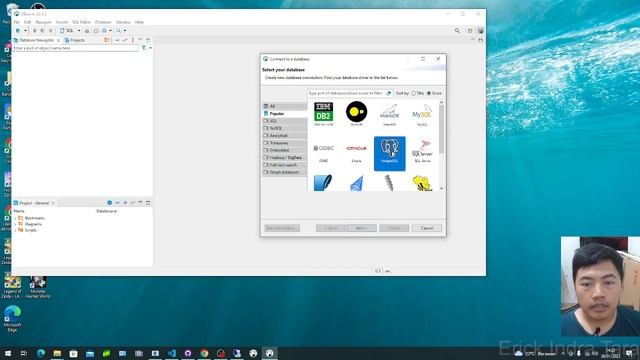Image resolution: width=640 pixels, height=360 pixels.
Task: Select the Hadoop / BigData category
Action: (284, 158)
